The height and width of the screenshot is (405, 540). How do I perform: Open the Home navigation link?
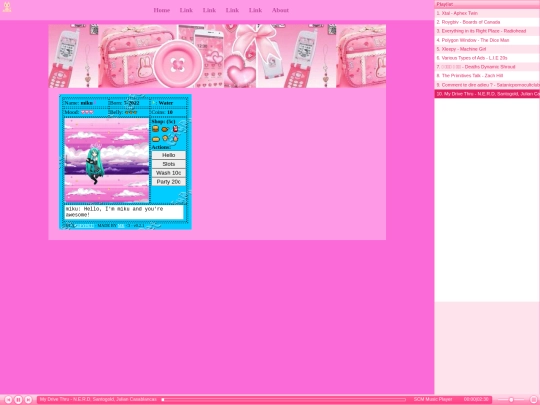(162, 10)
